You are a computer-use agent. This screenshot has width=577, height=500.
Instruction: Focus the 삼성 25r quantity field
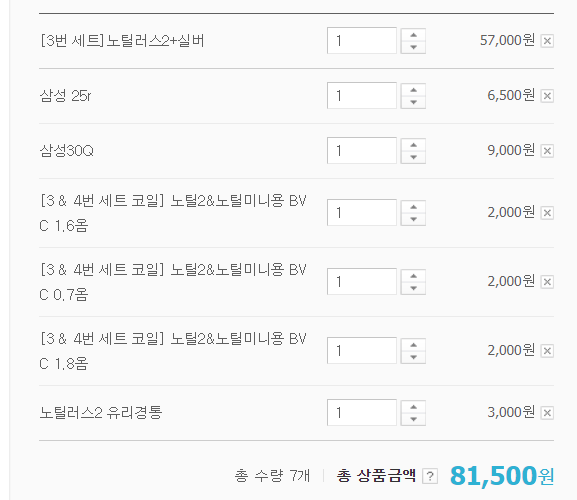point(362,96)
